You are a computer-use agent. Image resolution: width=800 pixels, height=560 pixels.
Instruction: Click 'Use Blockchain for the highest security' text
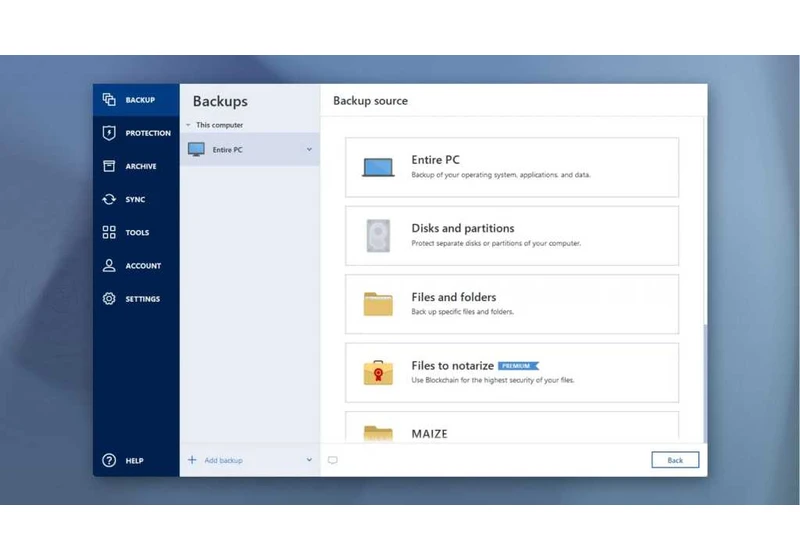click(492, 380)
